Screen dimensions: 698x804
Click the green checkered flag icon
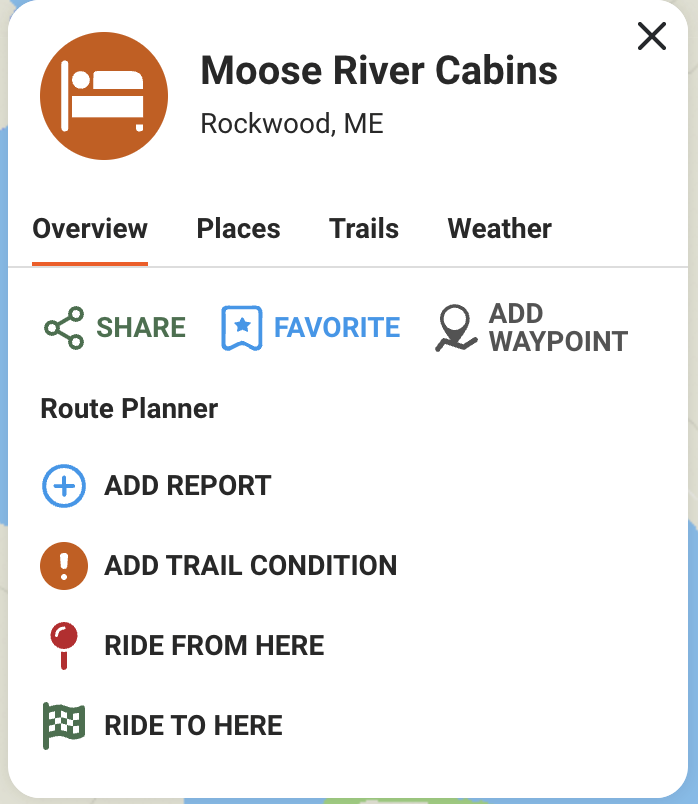click(x=63, y=724)
